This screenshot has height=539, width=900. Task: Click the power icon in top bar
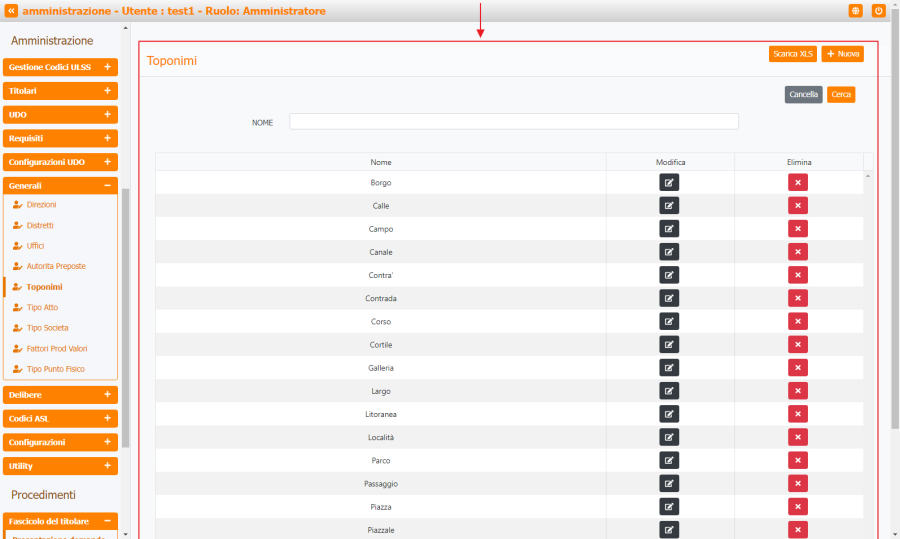879,11
